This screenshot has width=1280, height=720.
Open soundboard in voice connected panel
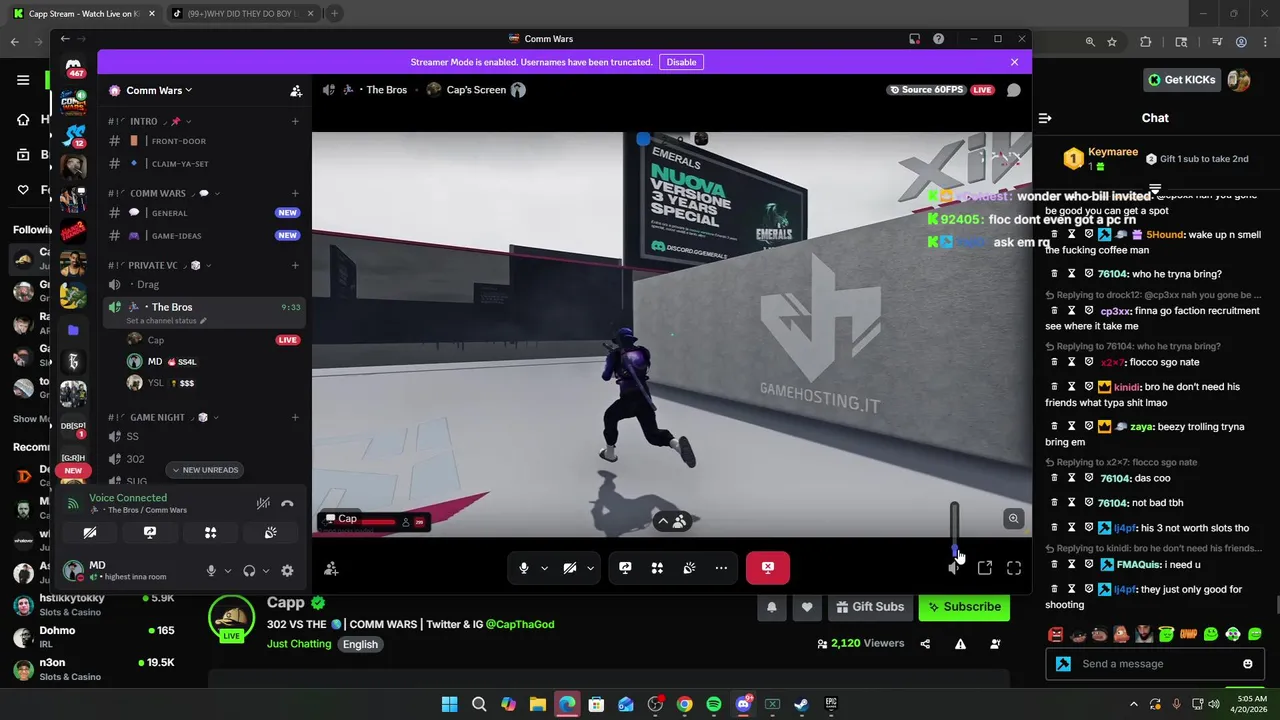tap(271, 533)
